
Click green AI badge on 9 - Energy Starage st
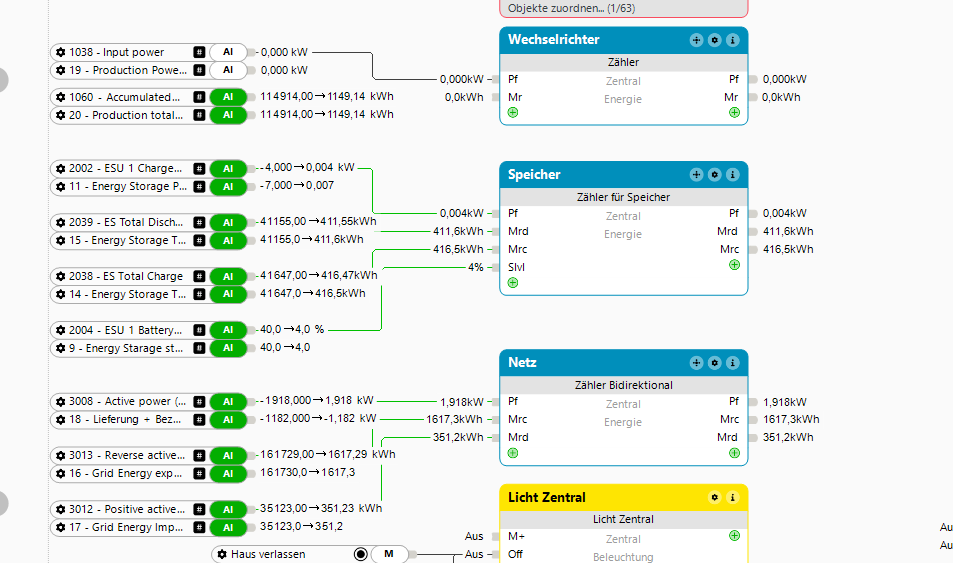tap(228, 348)
